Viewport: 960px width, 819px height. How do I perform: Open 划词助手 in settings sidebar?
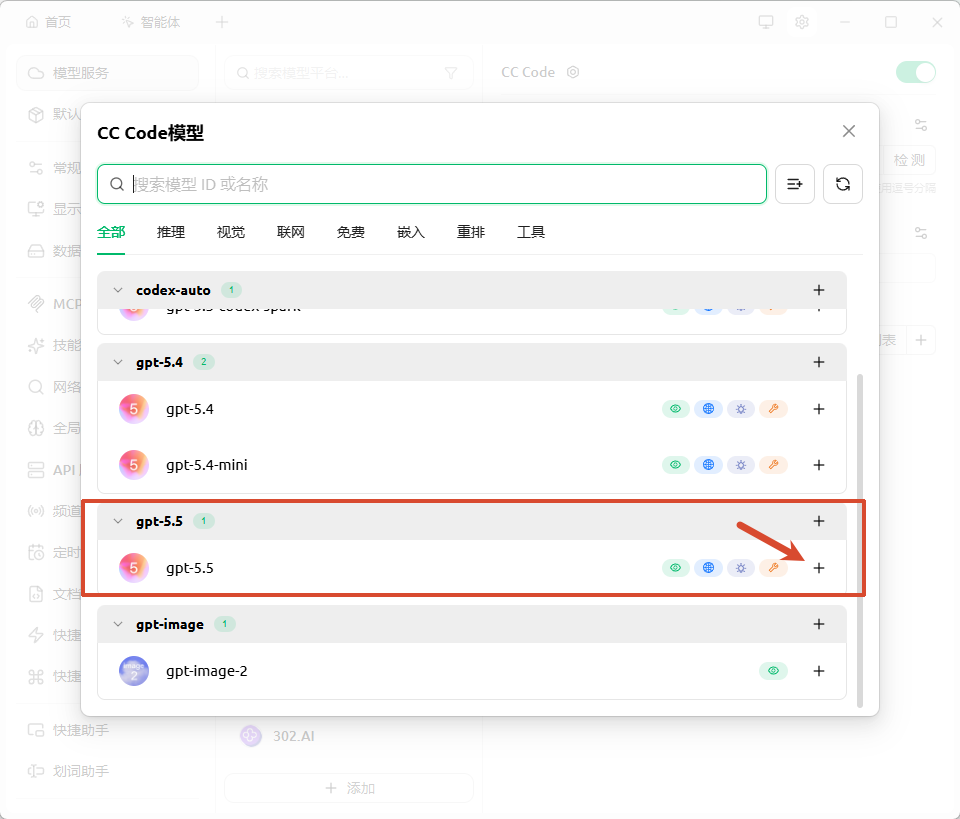click(68, 771)
